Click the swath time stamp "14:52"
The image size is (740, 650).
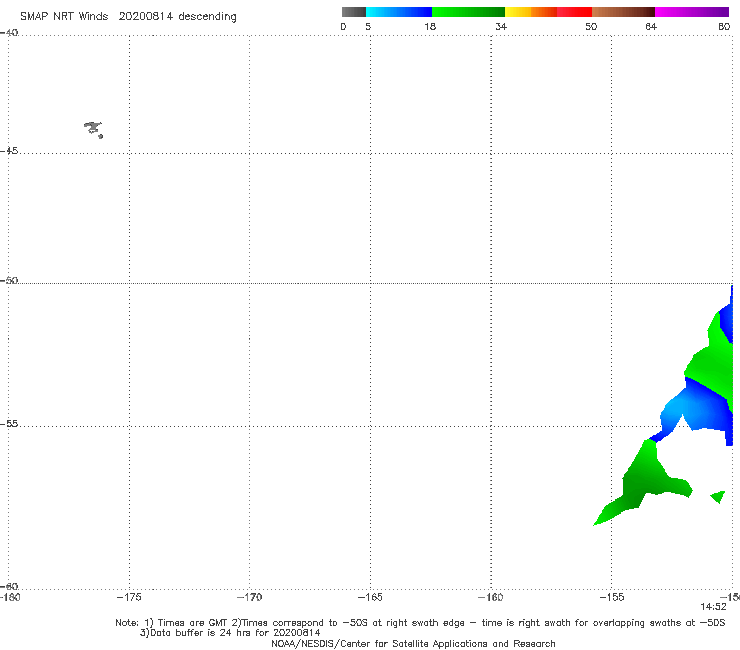point(713,607)
